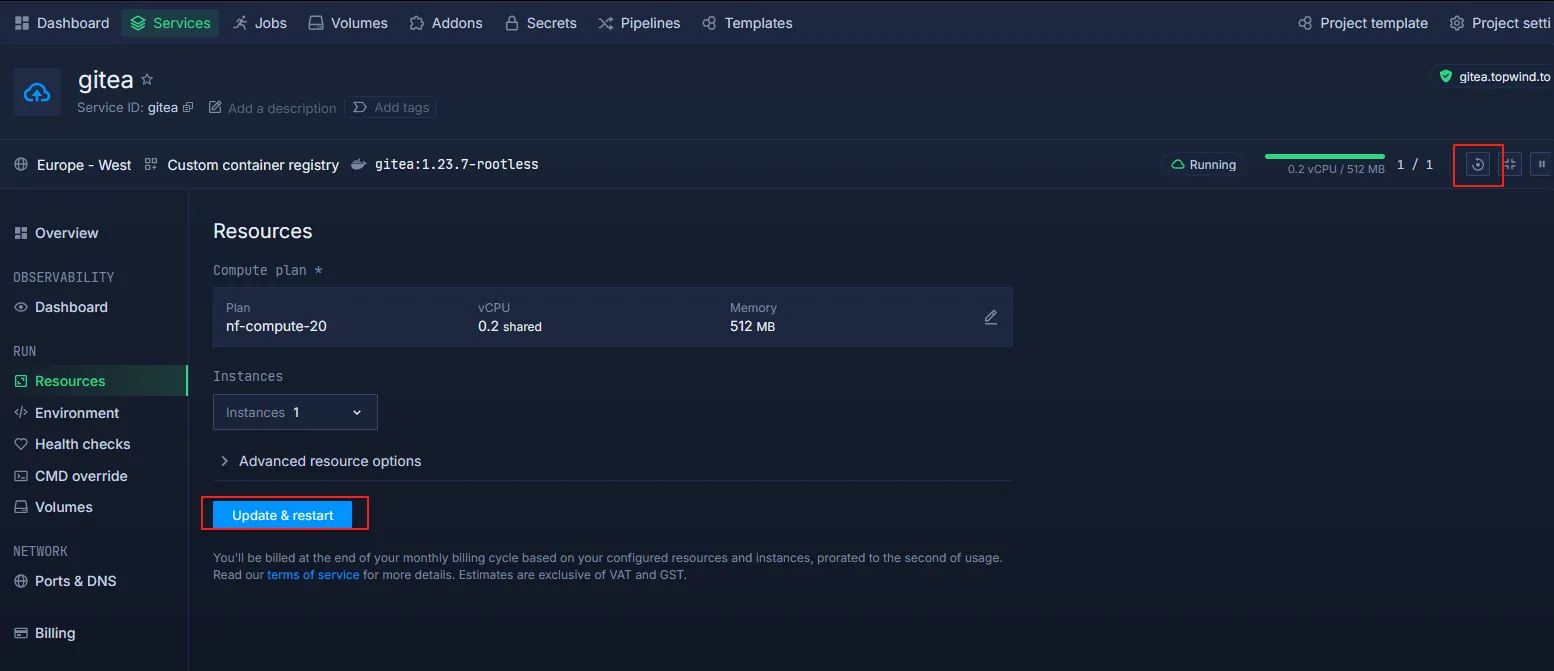
Task: Click the Update & restart button
Action: pyautogui.click(x=283, y=515)
